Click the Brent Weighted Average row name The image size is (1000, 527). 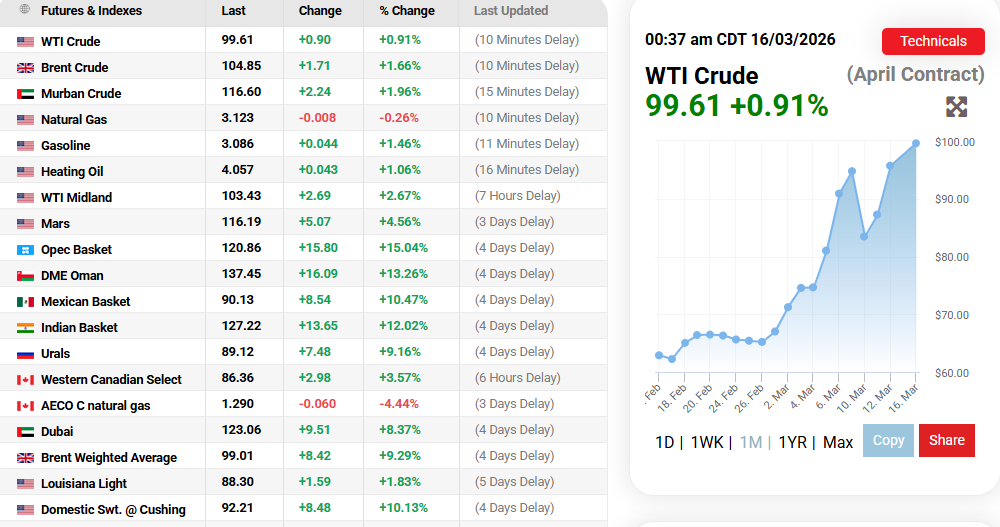(x=109, y=458)
